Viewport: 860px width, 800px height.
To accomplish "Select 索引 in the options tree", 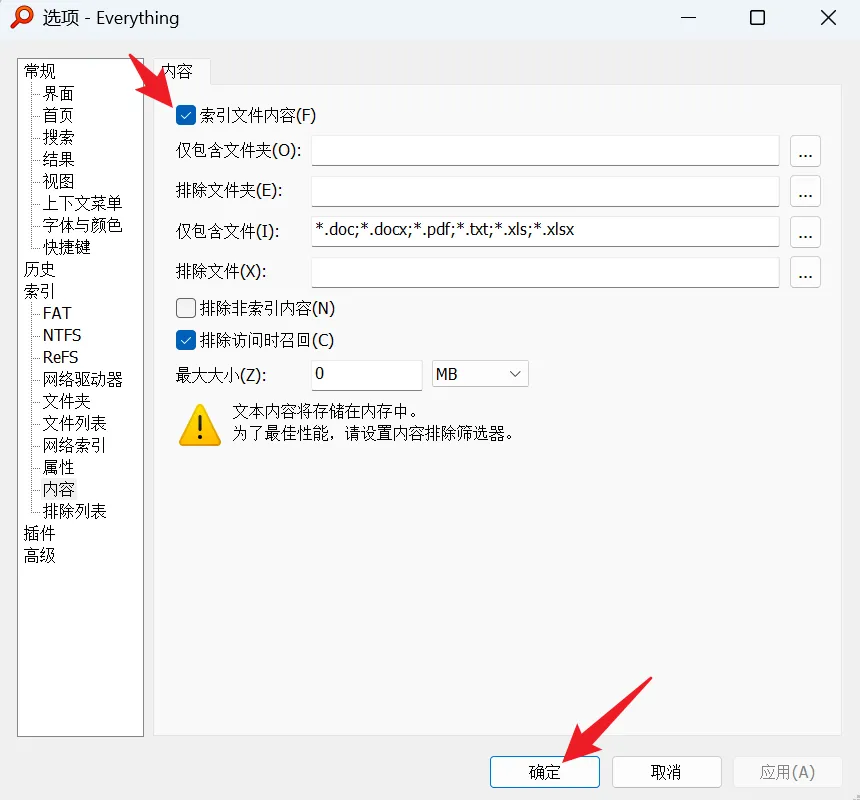I will point(38,291).
